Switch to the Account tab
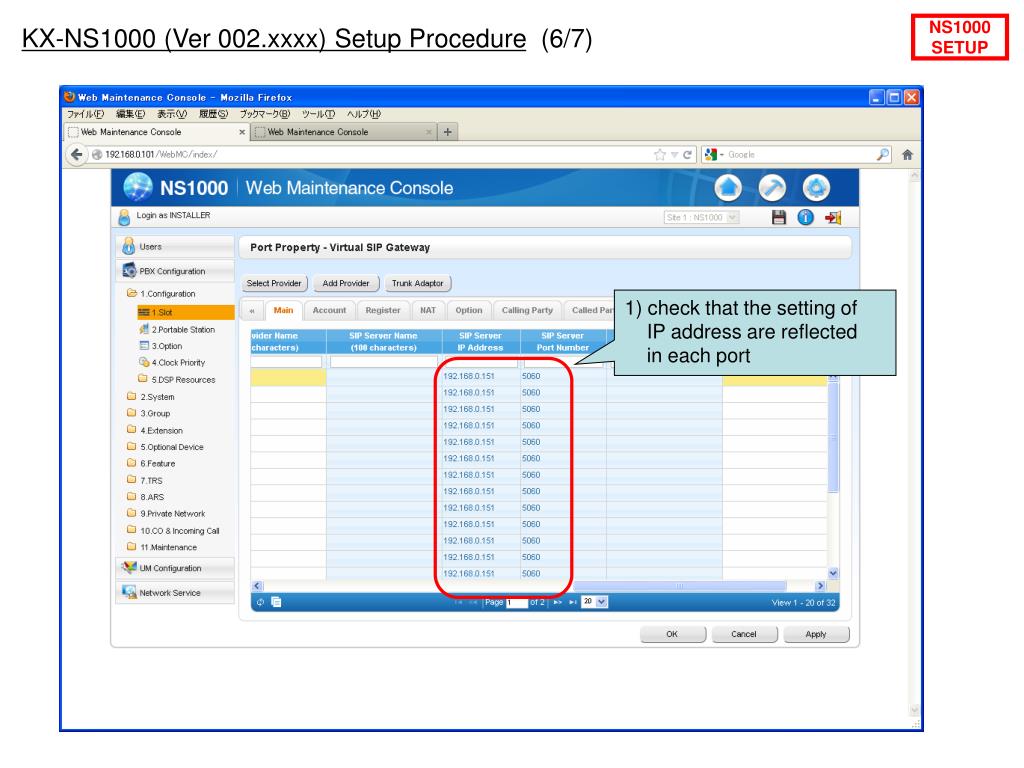Screen dimensions: 1024x768 (x=329, y=310)
